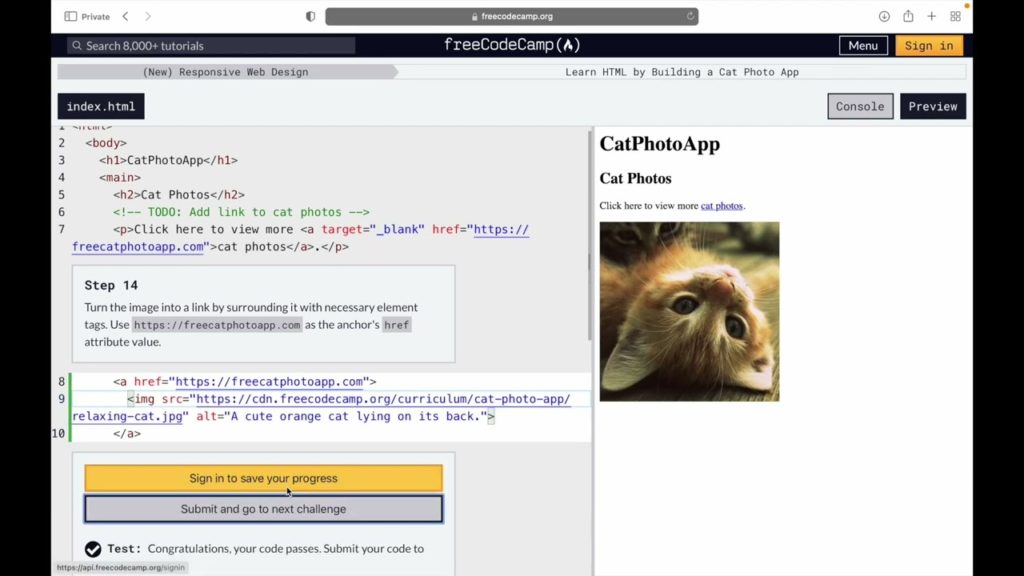Screen dimensions: 1024x576
Task: Open the tab overview grid icon
Action: tap(955, 15)
